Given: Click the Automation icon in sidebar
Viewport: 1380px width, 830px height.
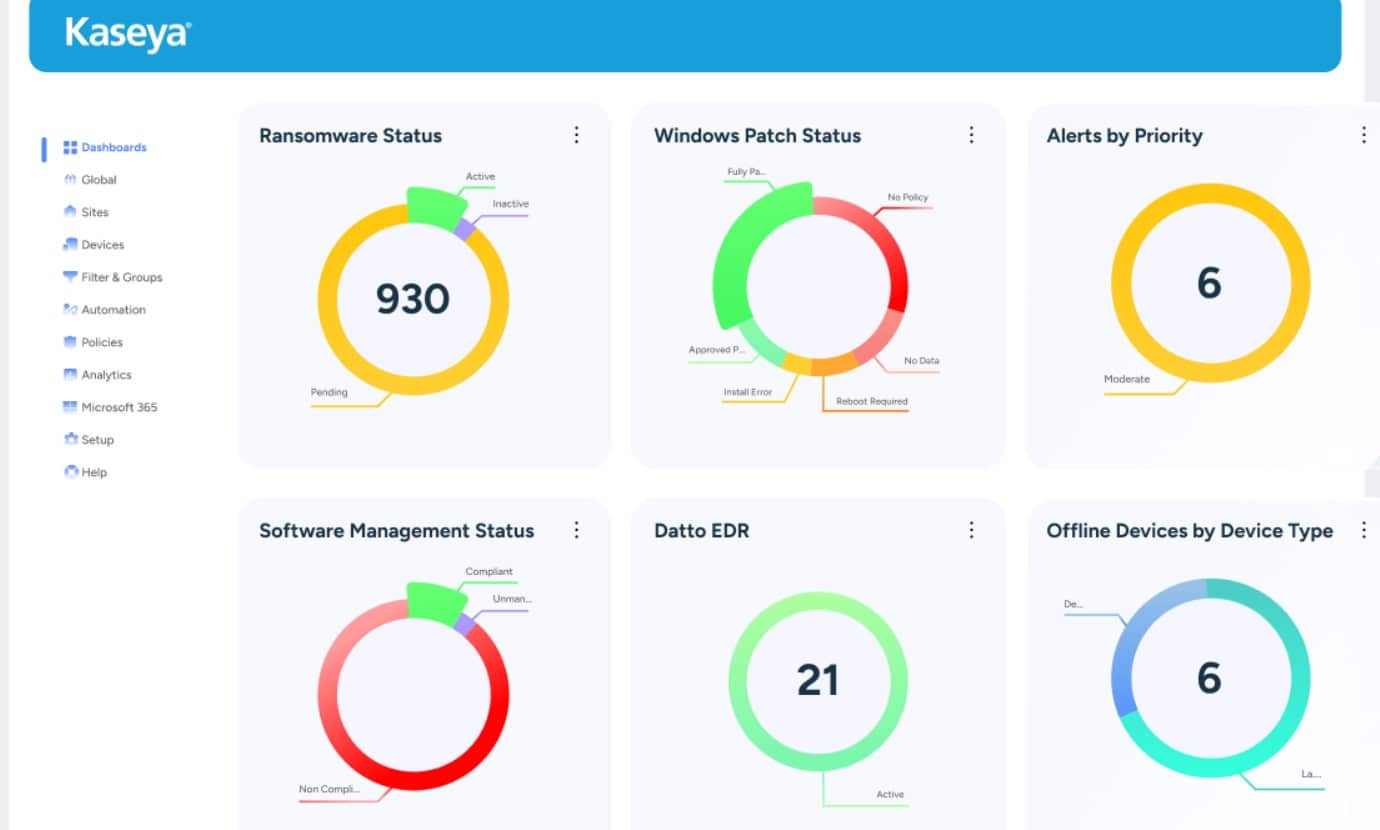Looking at the screenshot, I should click(70, 310).
